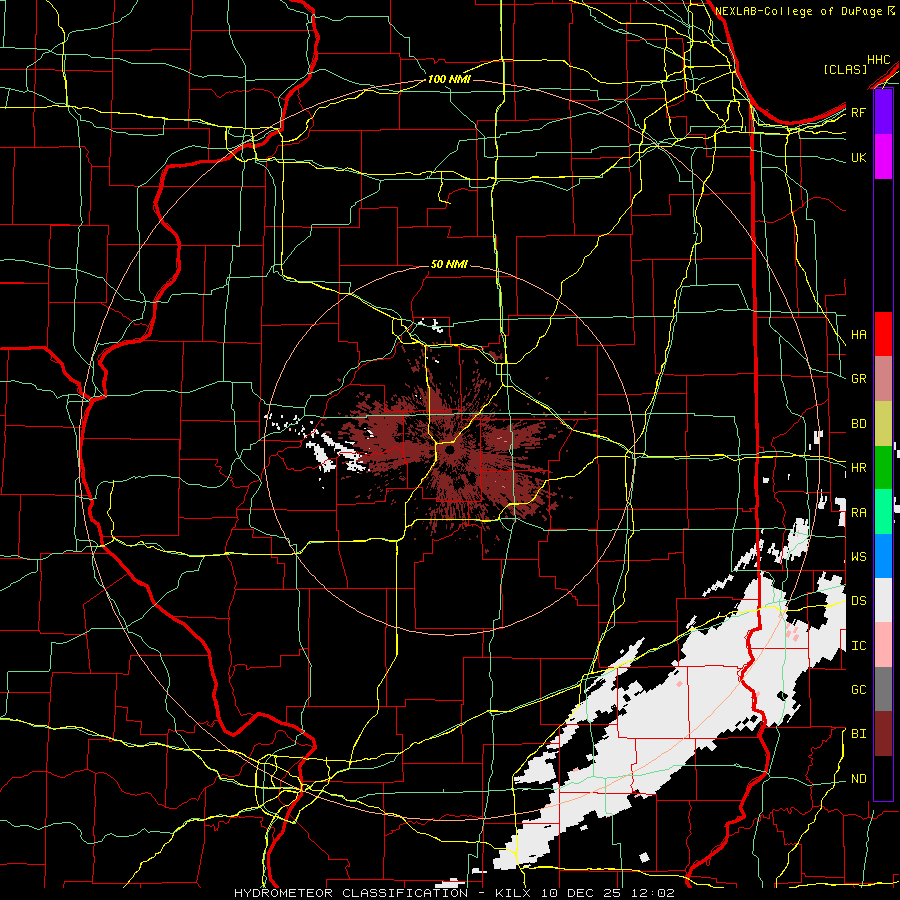
Task: Click the BI legend label
Action: point(858,734)
